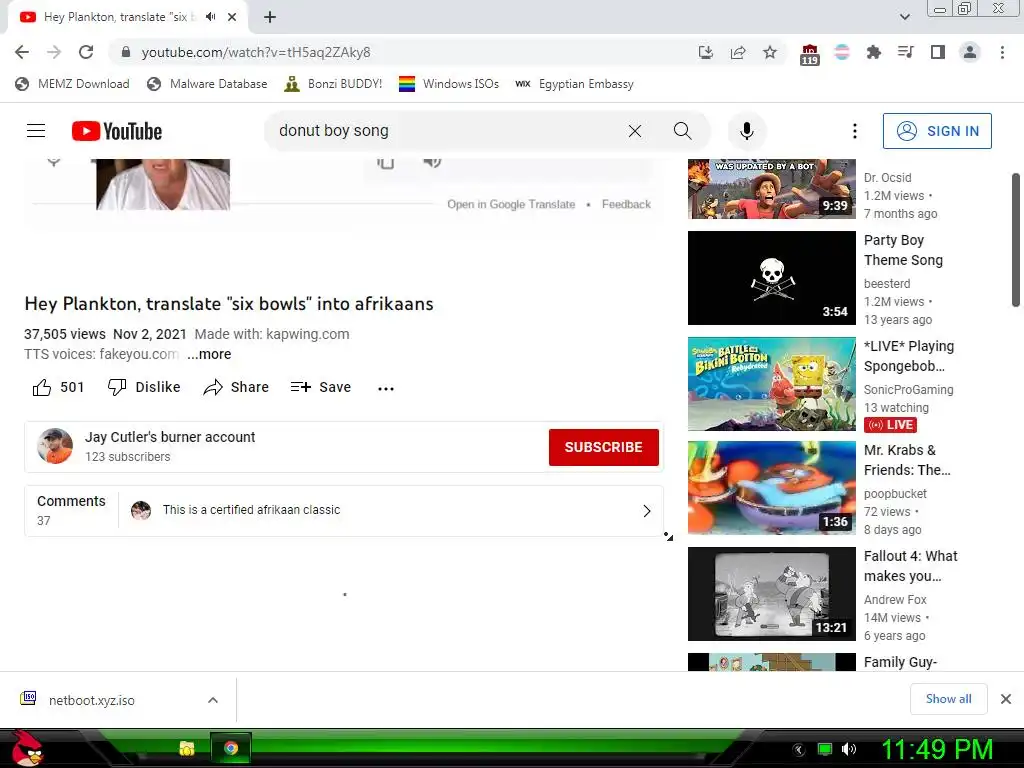Subscribe to Jay Cutler's burner account
Viewport: 1024px width, 768px height.
click(603, 447)
